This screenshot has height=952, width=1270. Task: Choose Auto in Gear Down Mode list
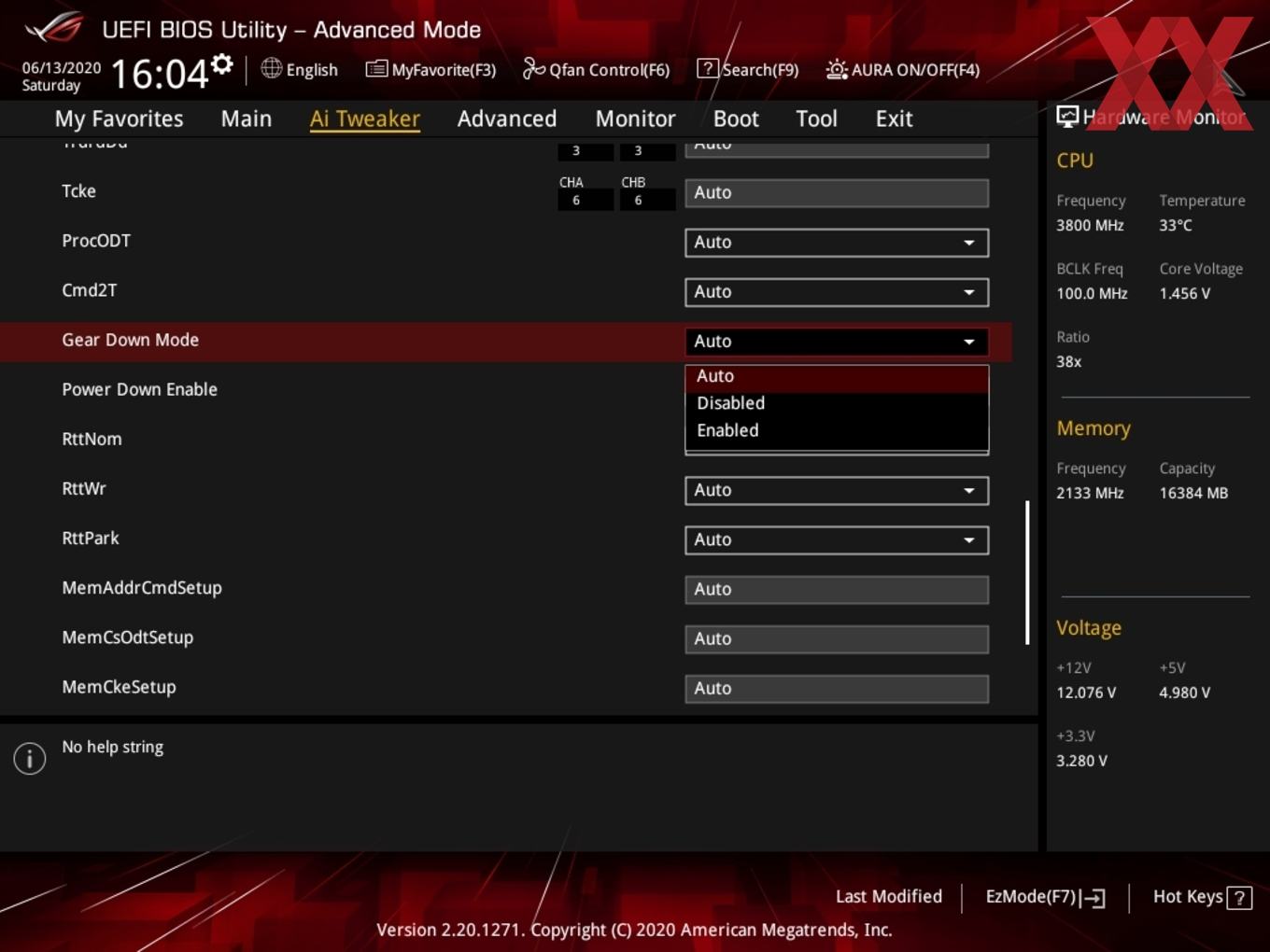click(837, 376)
